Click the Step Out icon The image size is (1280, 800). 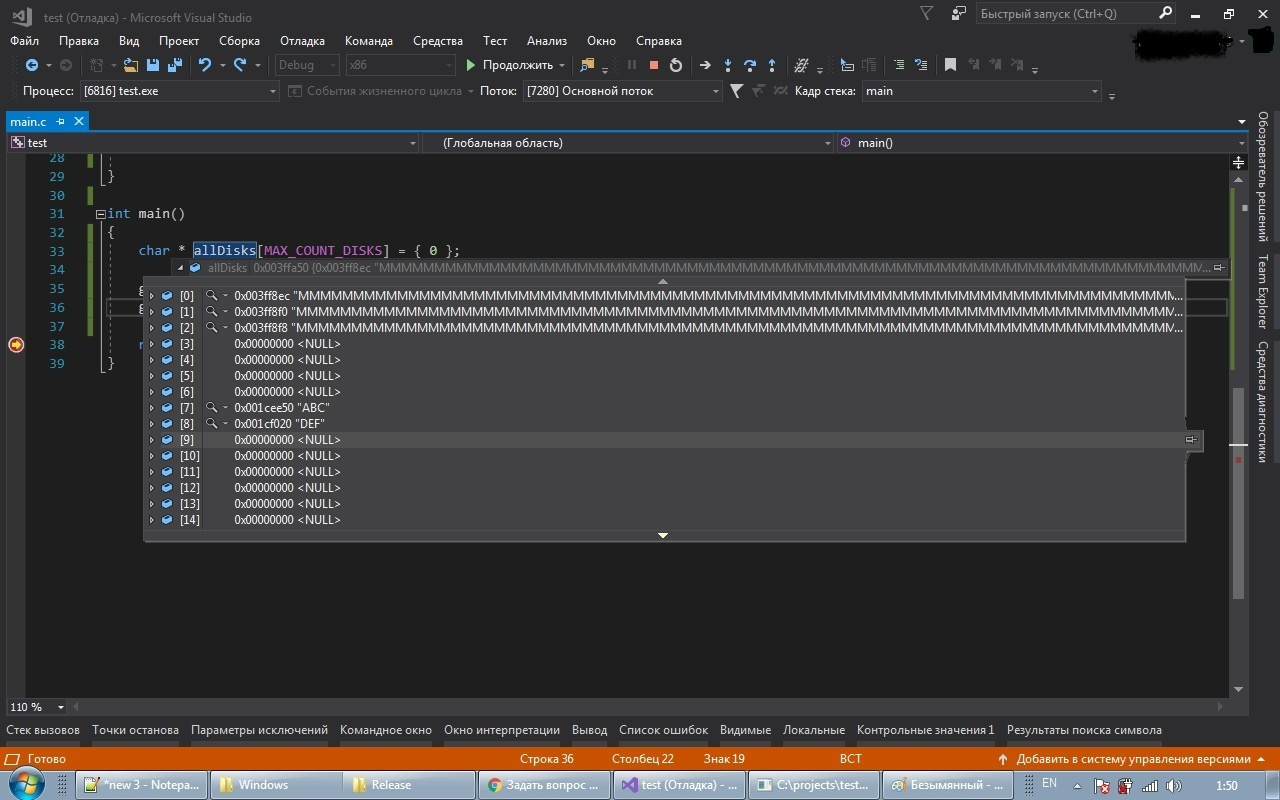[772, 65]
